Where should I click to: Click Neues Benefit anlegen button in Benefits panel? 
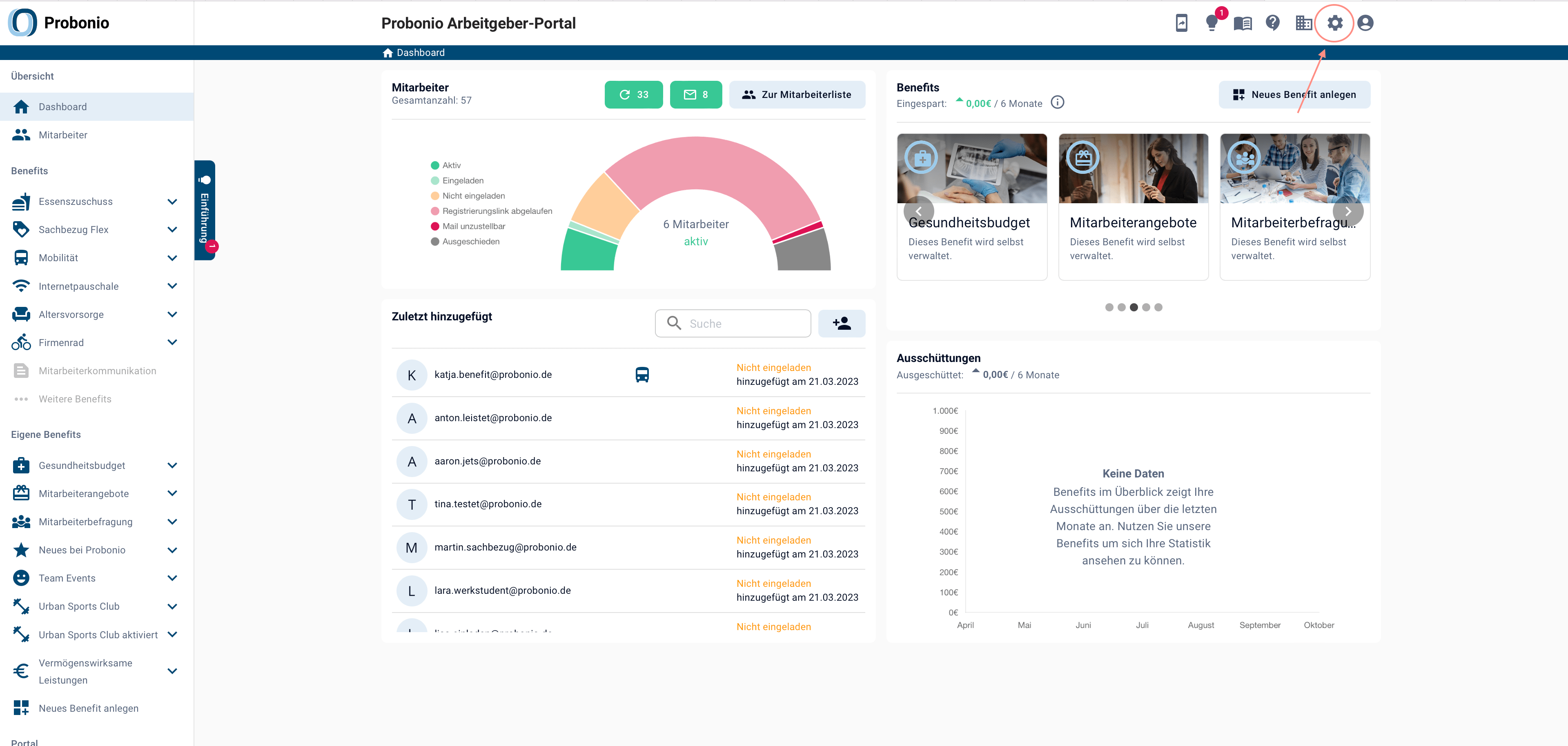pos(1294,95)
